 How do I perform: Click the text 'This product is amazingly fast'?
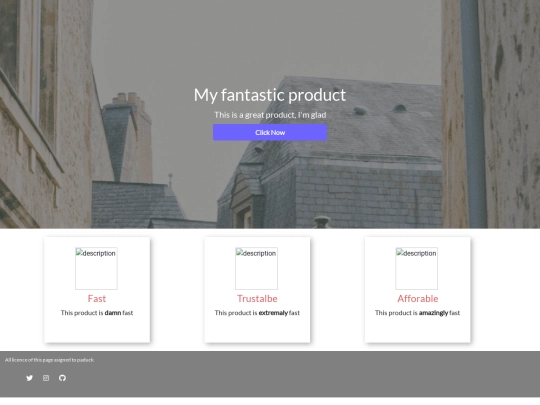coord(417,313)
